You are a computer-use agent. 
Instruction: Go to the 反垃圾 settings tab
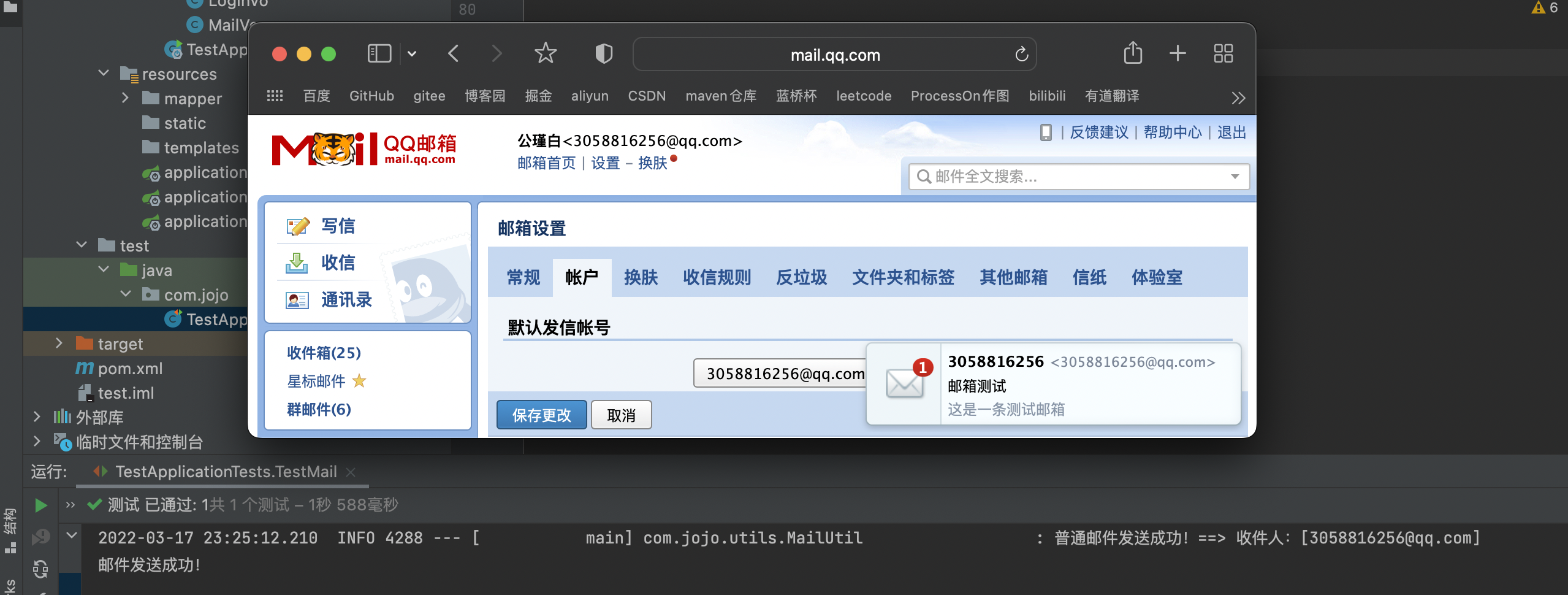click(801, 278)
